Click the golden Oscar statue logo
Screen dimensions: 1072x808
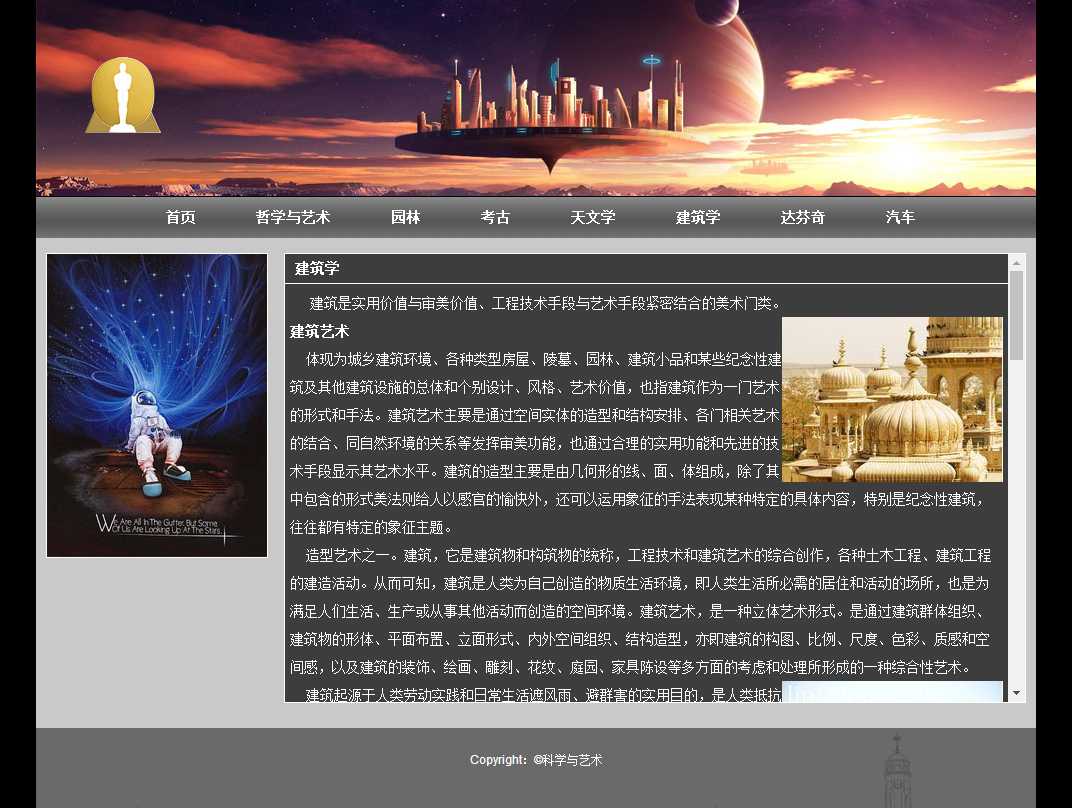pos(123,96)
